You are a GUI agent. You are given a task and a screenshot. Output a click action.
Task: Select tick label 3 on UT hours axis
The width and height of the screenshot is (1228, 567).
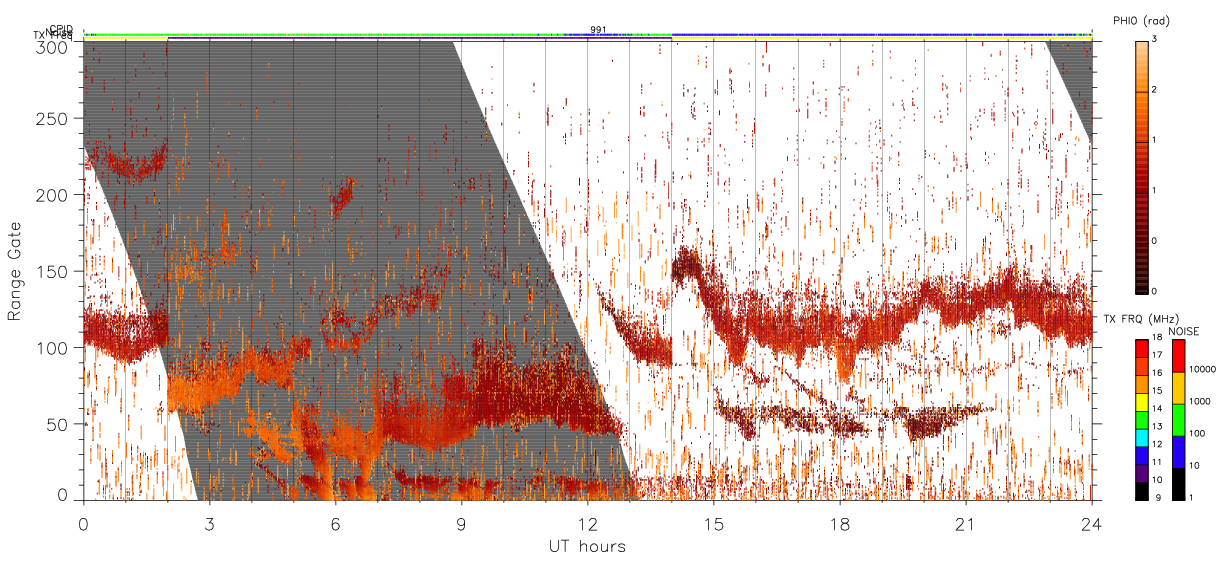(209, 524)
